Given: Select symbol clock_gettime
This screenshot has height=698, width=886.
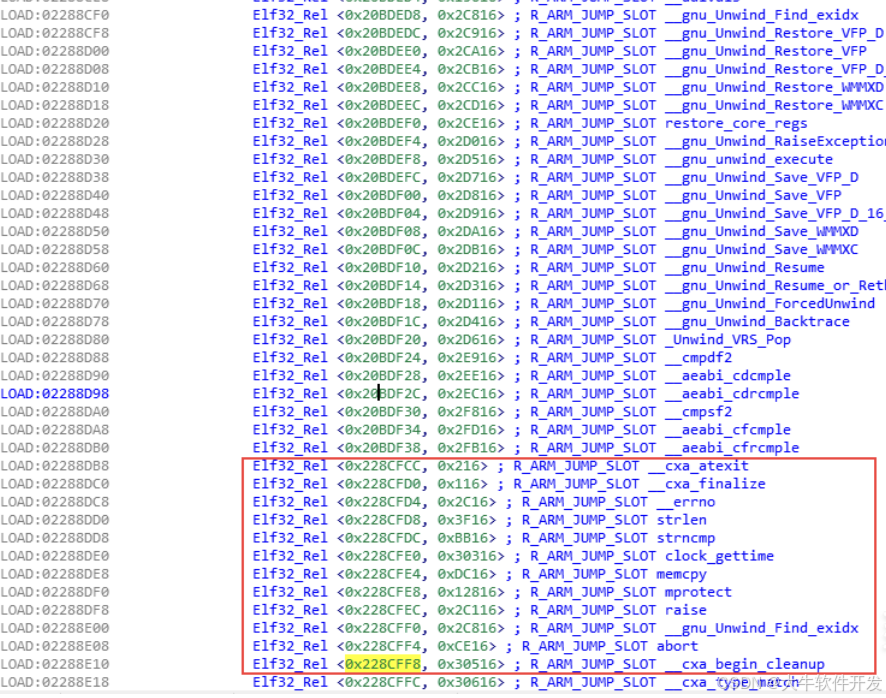Looking at the screenshot, I should pyautogui.click(x=719, y=556).
